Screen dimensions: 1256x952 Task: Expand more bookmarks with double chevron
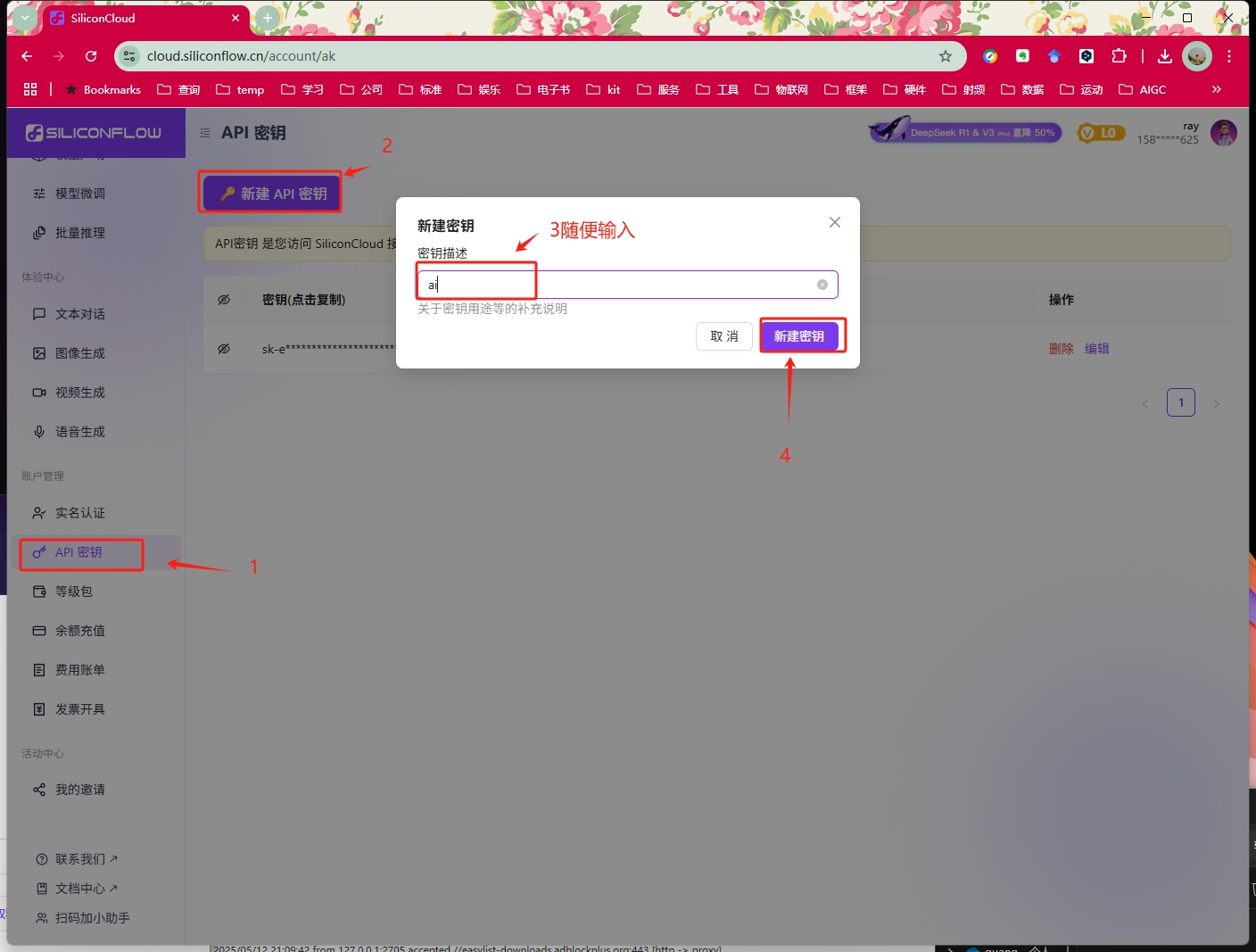[1216, 89]
